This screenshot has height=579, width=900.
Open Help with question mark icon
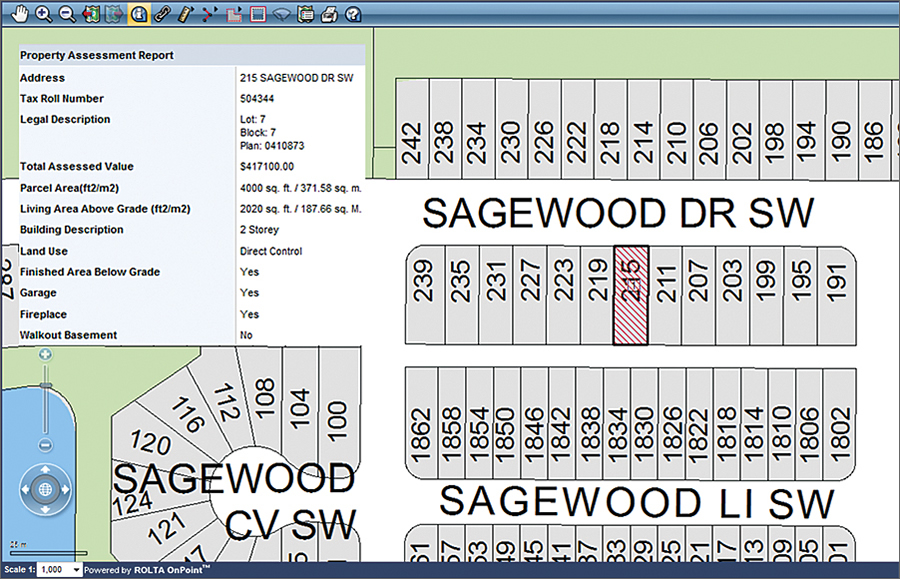click(353, 14)
